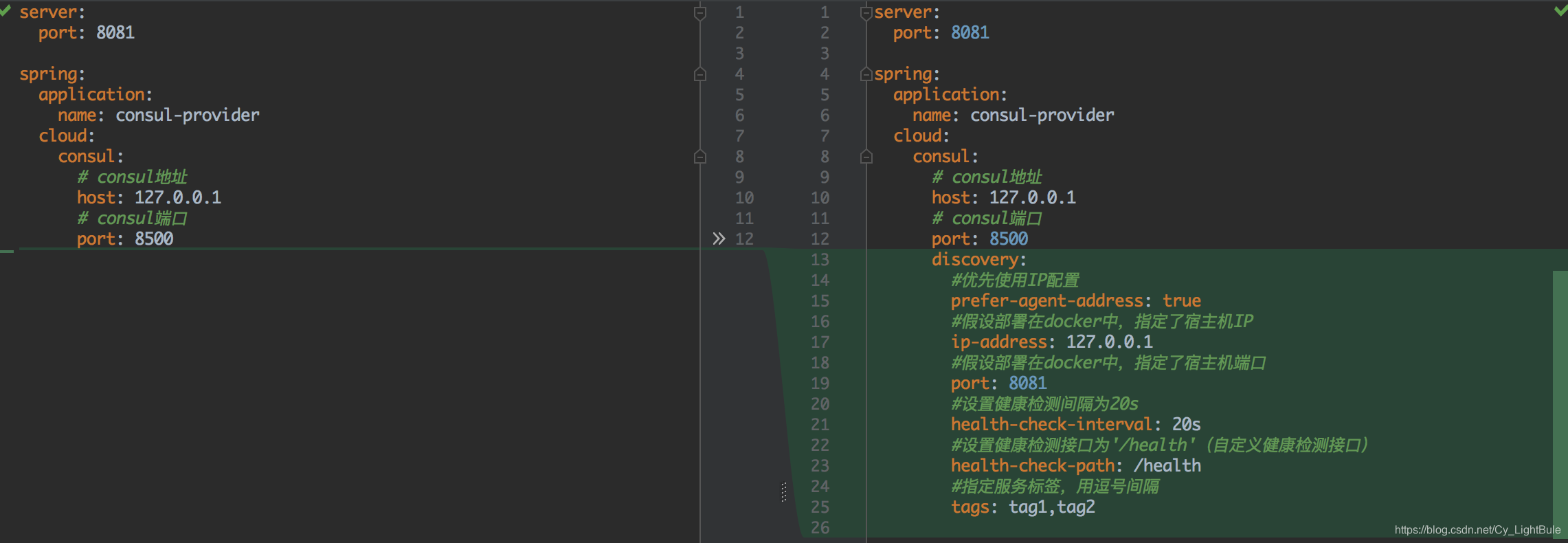Click the ip-address: 127.0.0.1 line
1568x543 pixels.
(1052, 342)
